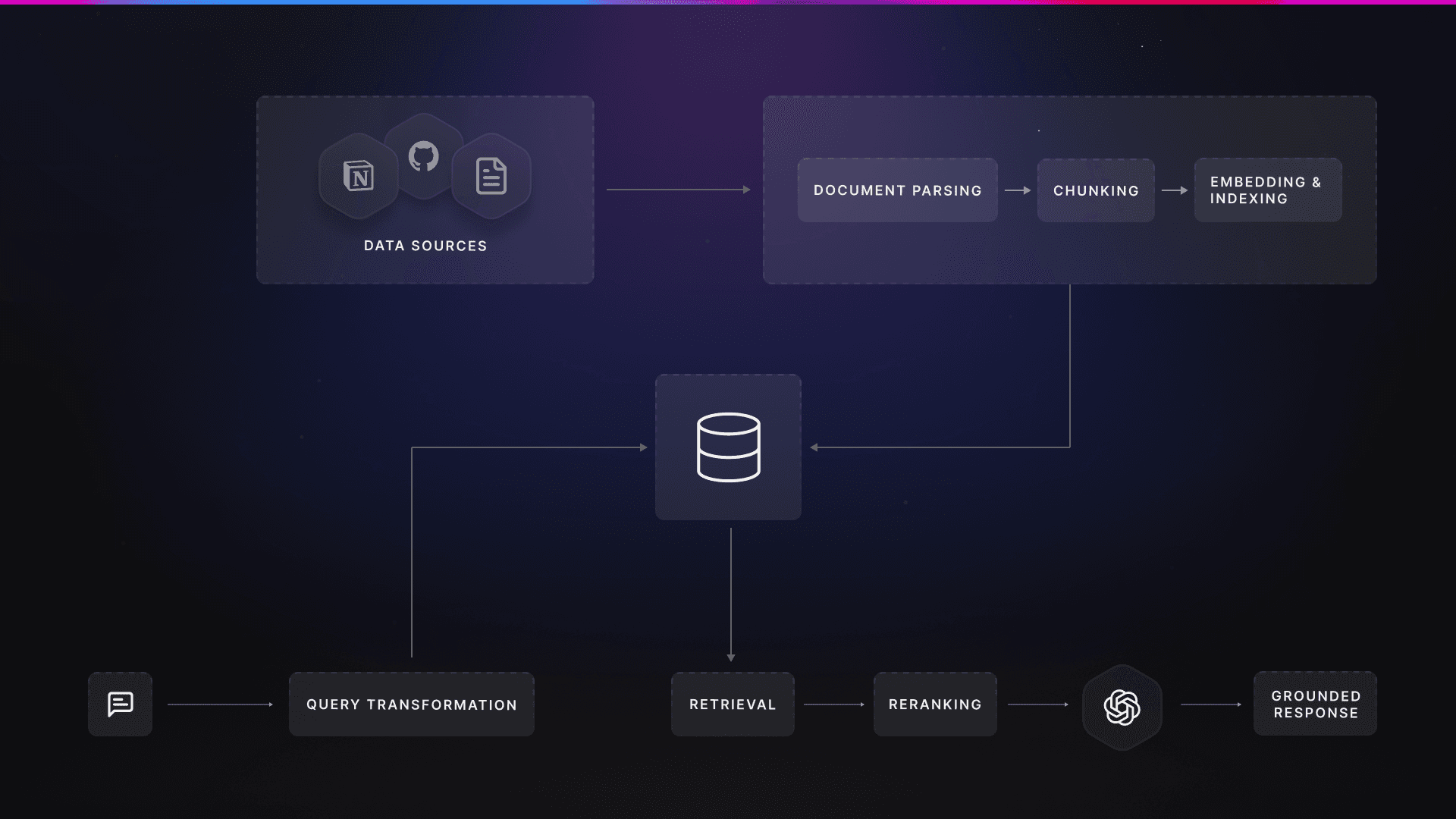The width and height of the screenshot is (1456, 819).
Task: Select the OpenAI logo near Grounded Response
Action: [1121, 706]
